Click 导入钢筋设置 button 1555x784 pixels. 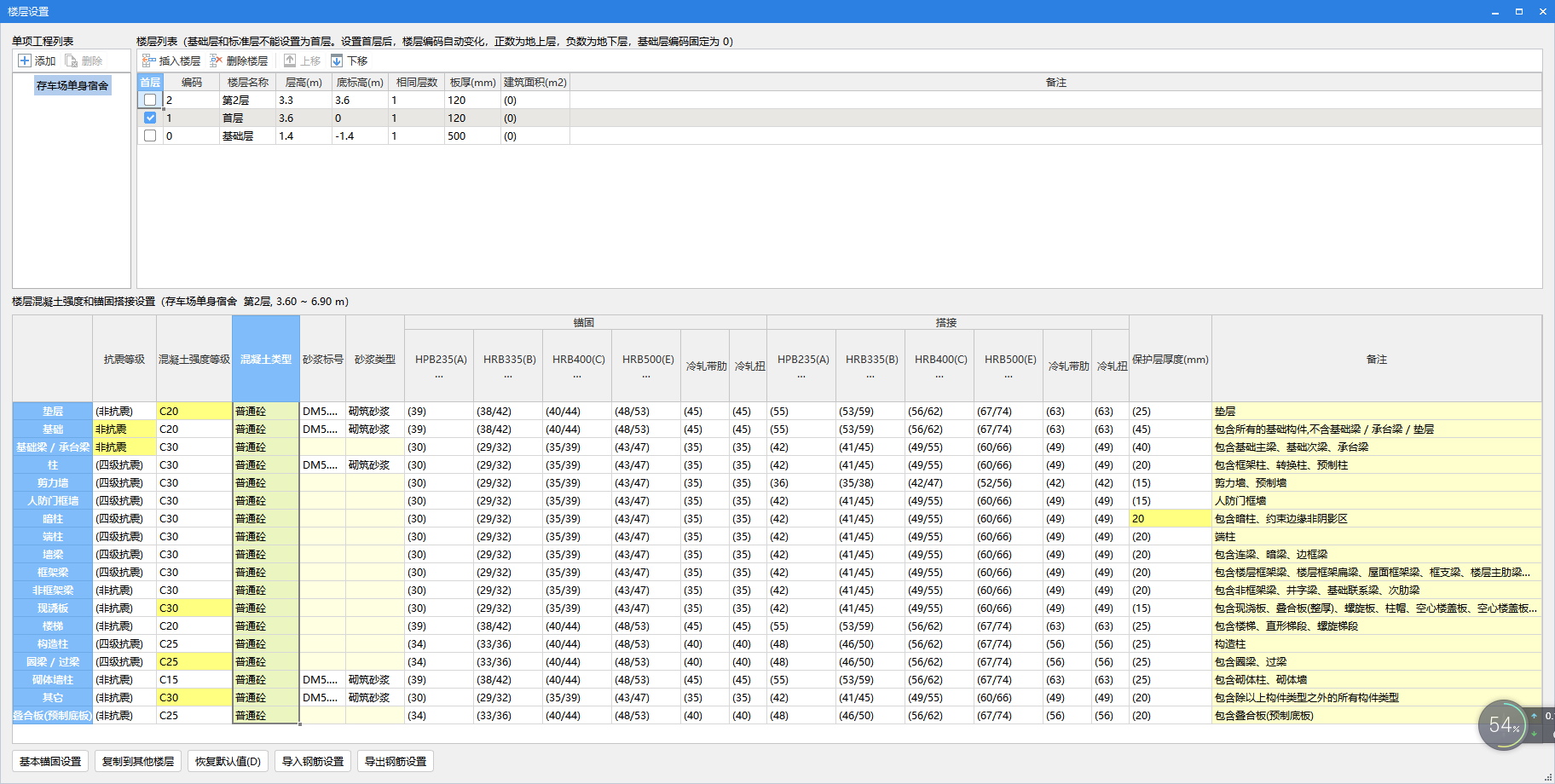pos(313,761)
